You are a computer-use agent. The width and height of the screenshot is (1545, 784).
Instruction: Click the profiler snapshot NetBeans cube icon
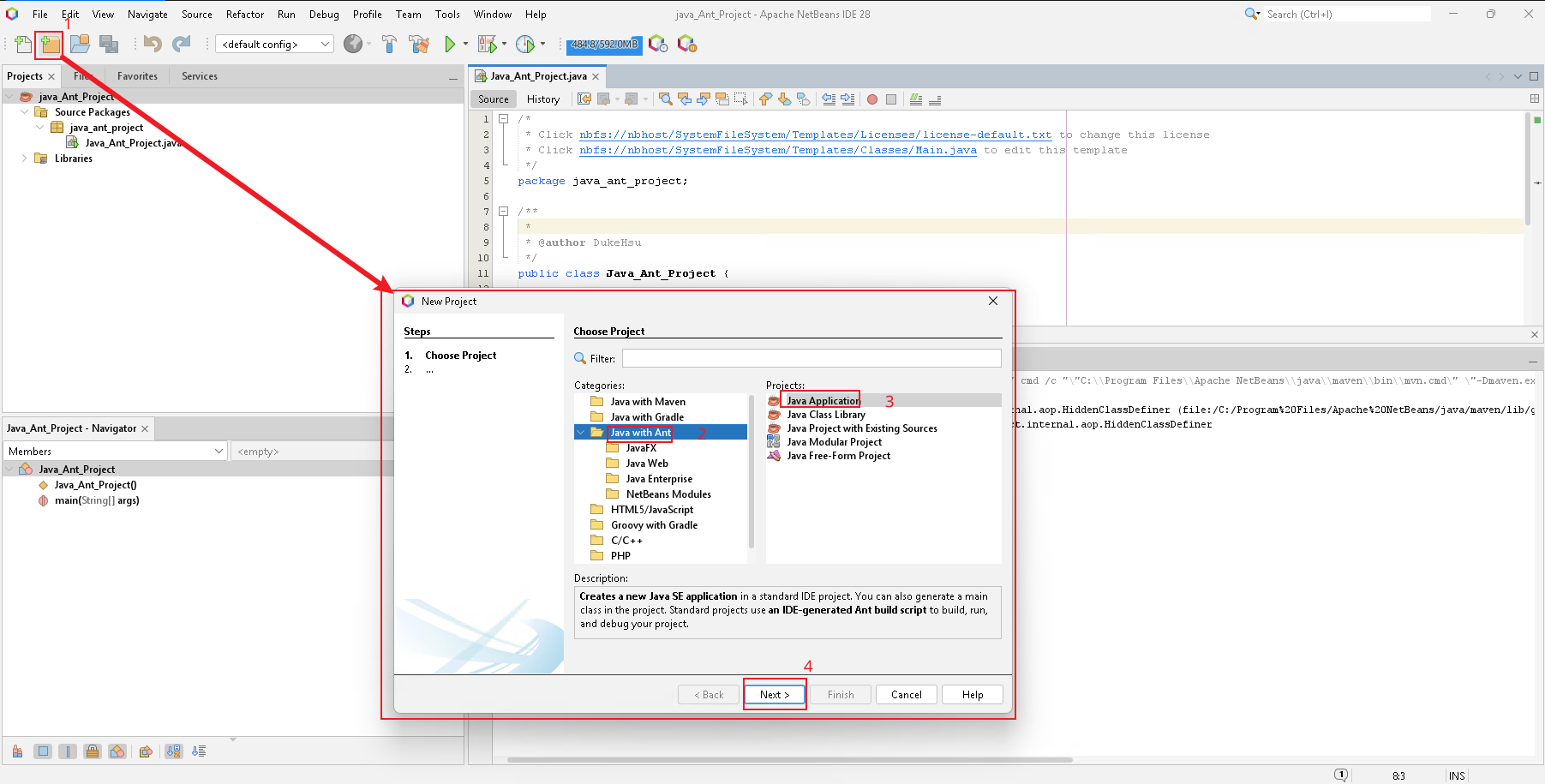click(658, 44)
